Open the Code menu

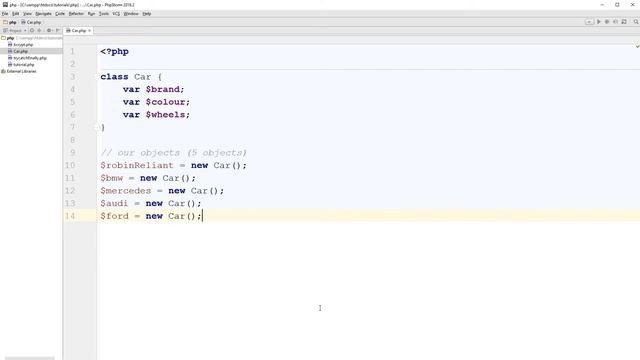(60, 14)
